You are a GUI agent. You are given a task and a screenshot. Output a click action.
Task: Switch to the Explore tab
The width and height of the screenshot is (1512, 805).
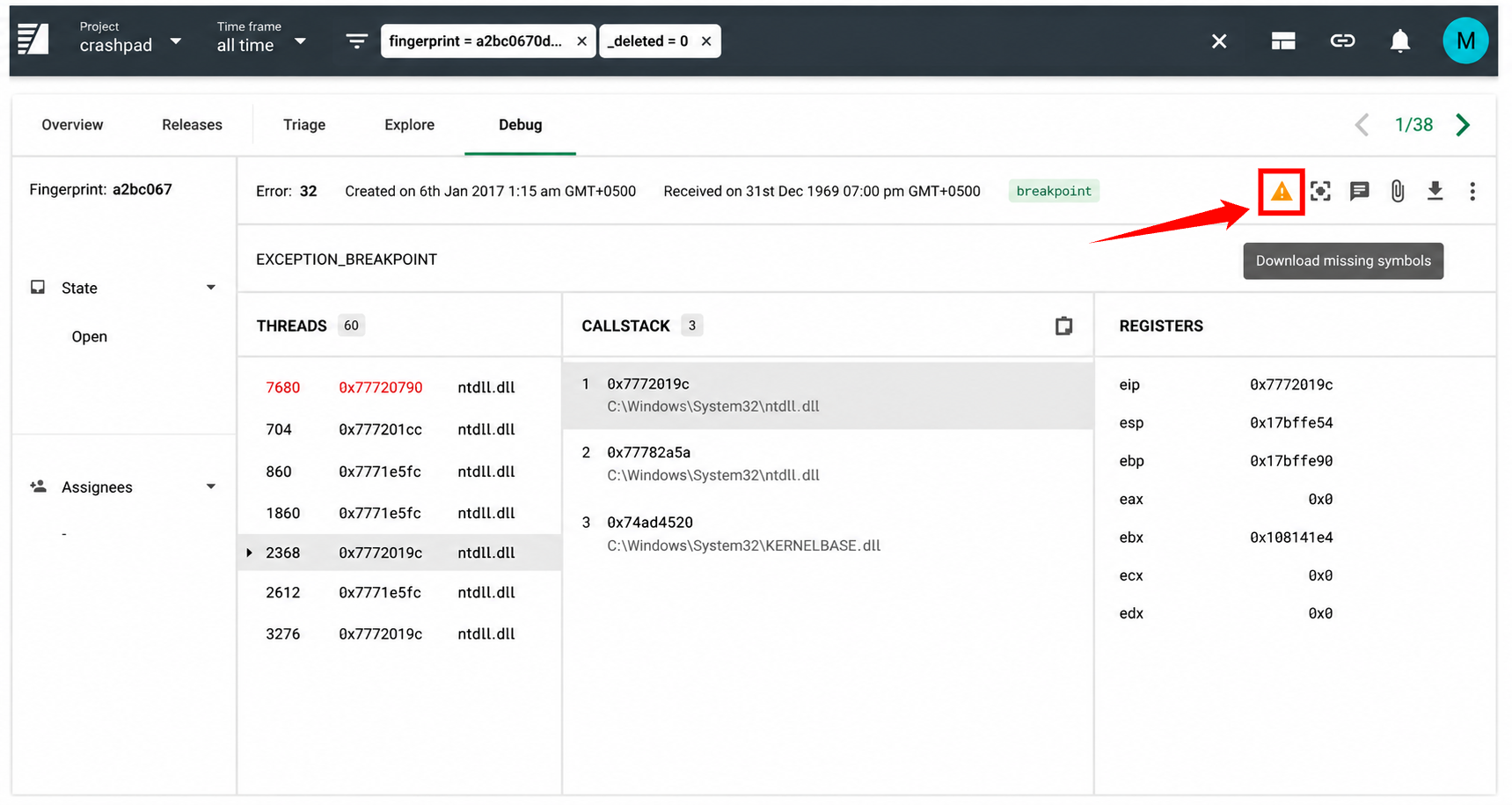tap(409, 125)
